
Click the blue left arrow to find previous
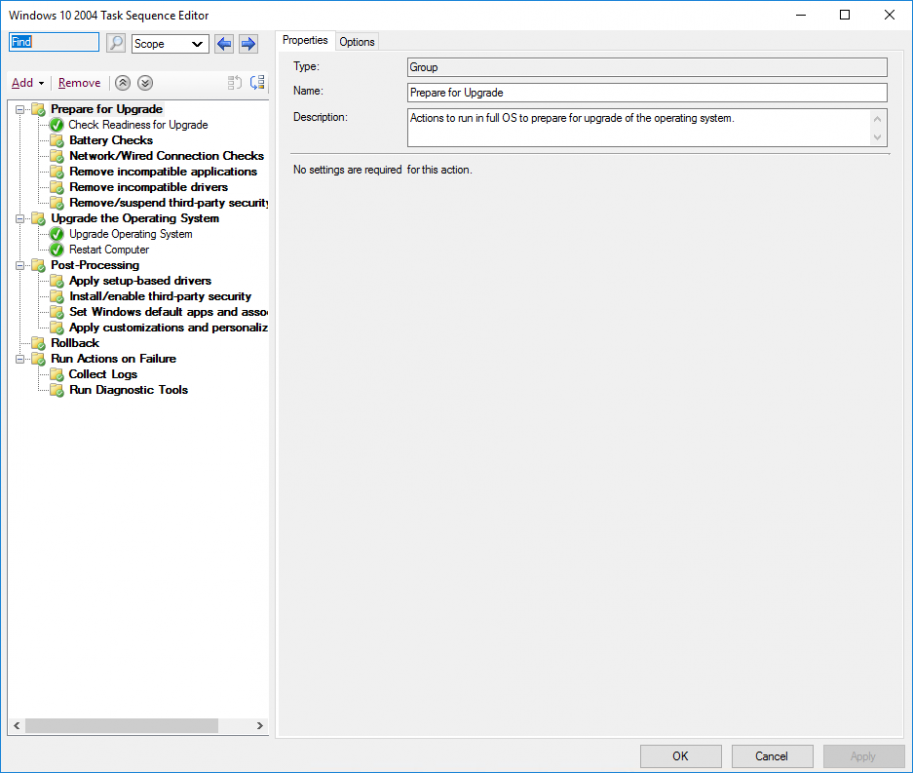(x=225, y=43)
